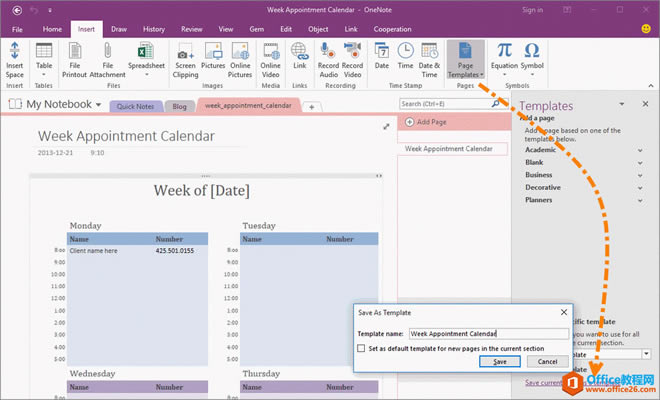Start Record Video

click(x=352, y=60)
